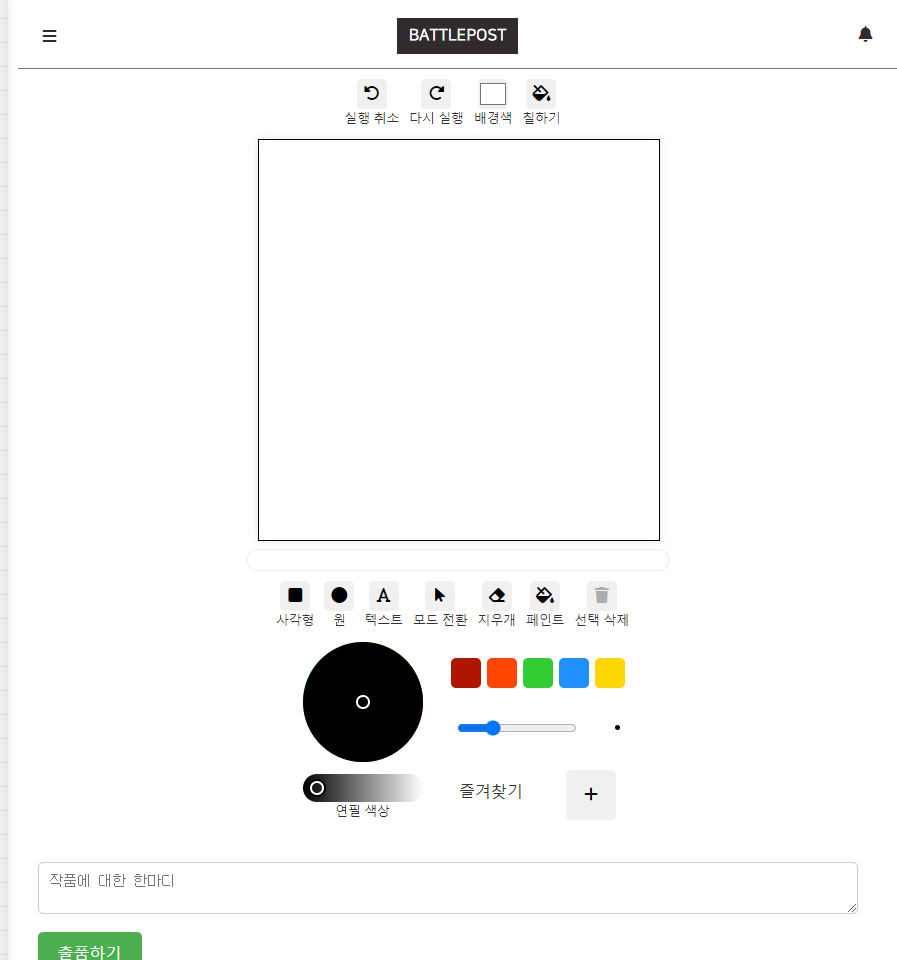Pick the yellow color swatch
Image resolution: width=897 pixels, height=960 pixels.
point(610,673)
